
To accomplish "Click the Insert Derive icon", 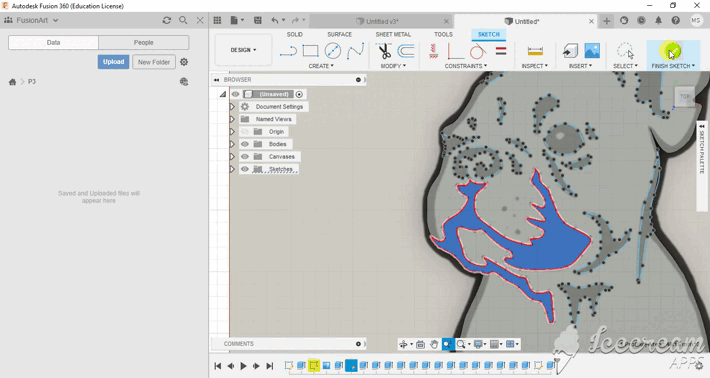I will point(570,51).
